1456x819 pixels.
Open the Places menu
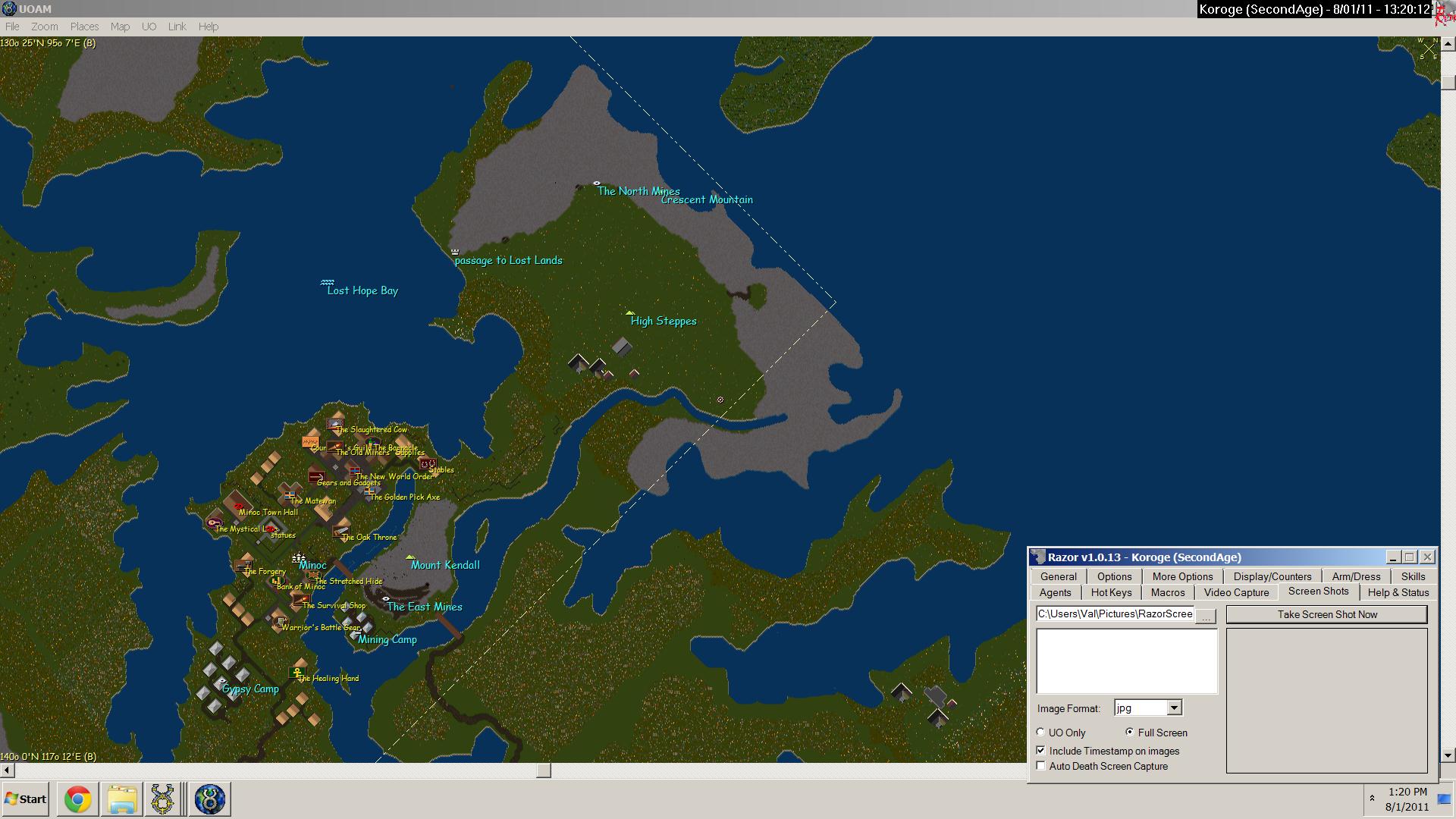click(84, 27)
